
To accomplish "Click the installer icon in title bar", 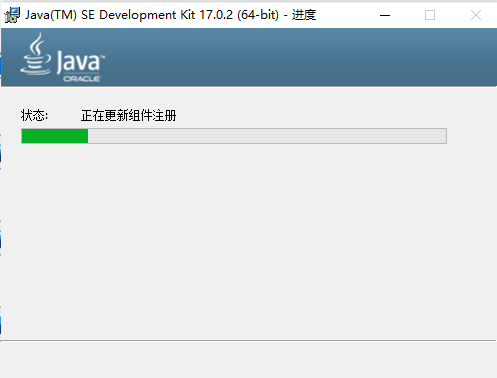I will click(x=12, y=15).
